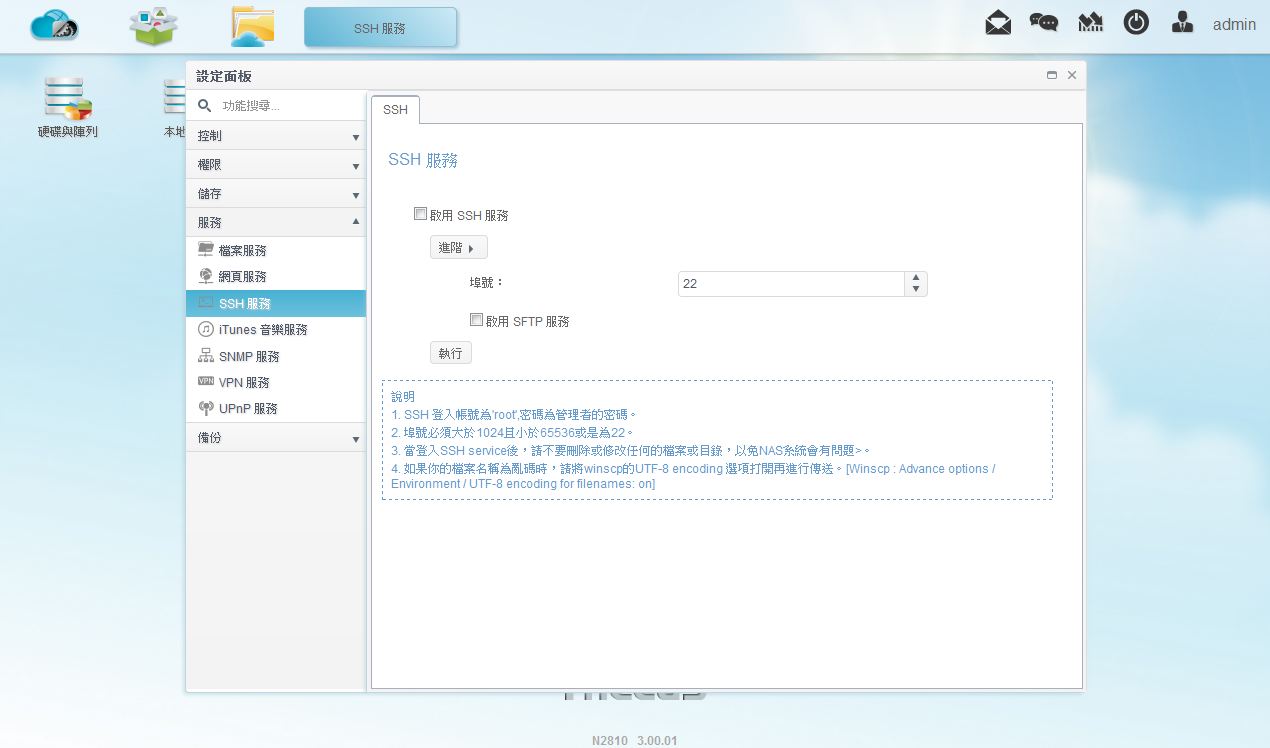Expand the 控制 section
The height and width of the screenshot is (748, 1270).
(x=276, y=136)
